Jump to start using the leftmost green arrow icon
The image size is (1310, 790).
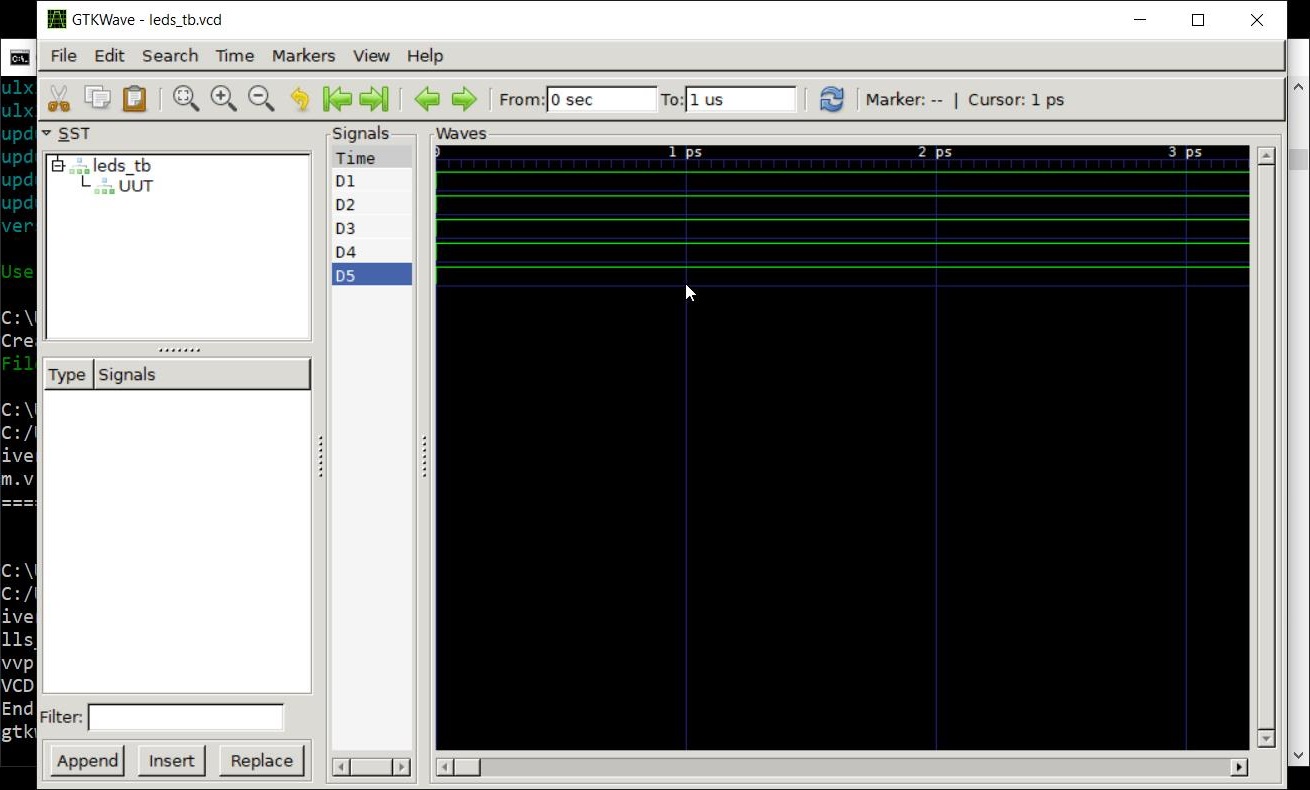(337, 99)
